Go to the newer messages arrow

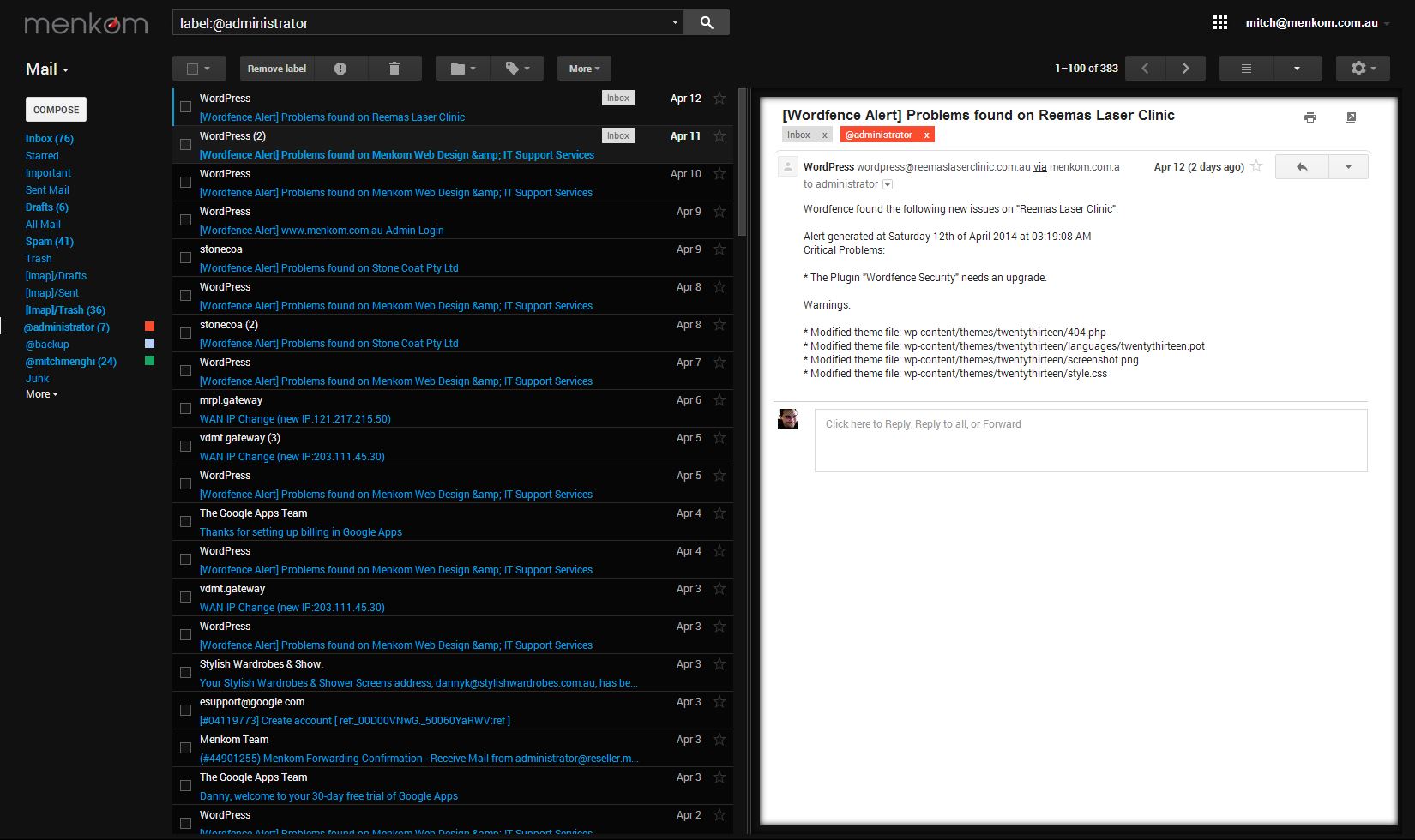pyautogui.click(x=1145, y=69)
